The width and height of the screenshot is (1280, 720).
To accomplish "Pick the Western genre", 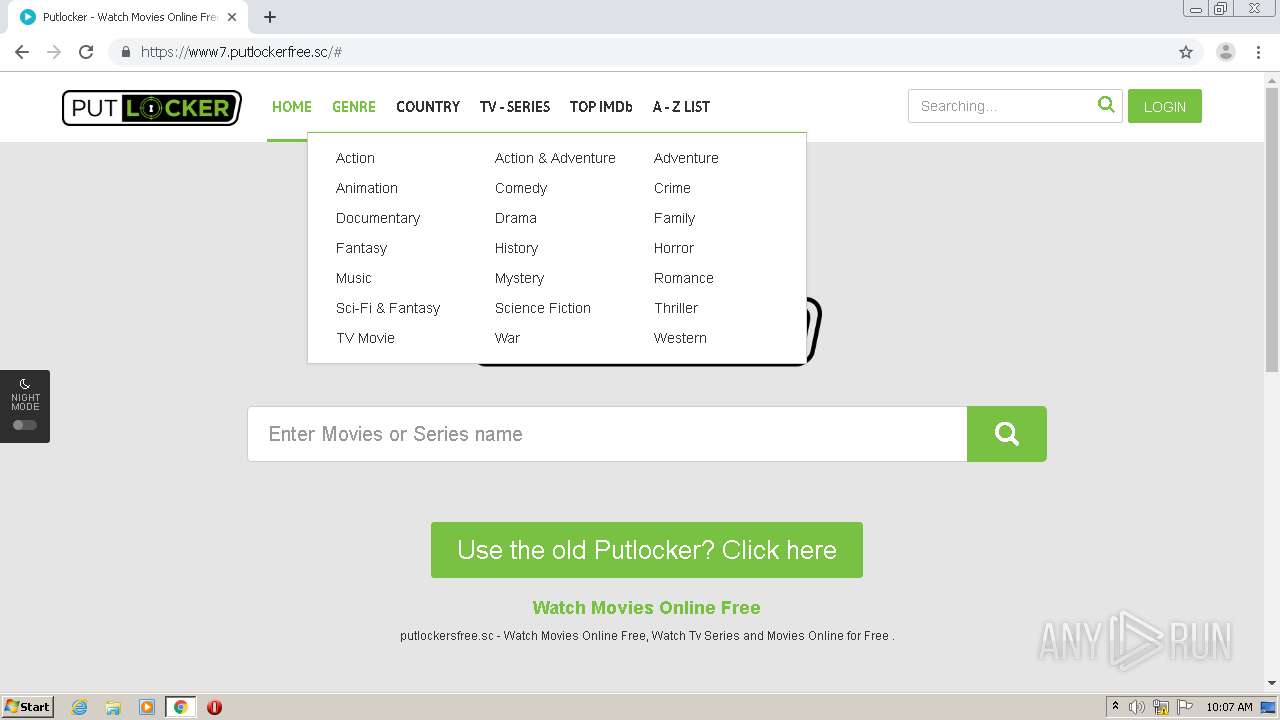I will point(680,338).
